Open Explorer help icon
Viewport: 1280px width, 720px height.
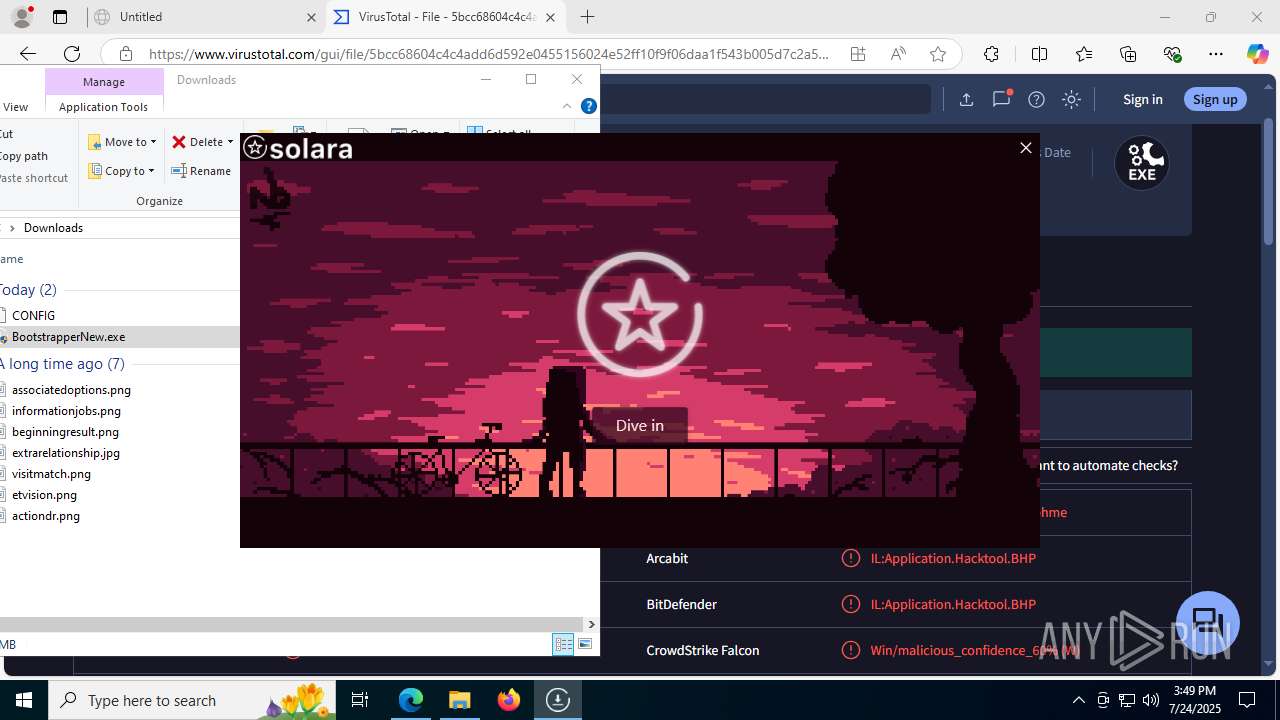click(589, 106)
